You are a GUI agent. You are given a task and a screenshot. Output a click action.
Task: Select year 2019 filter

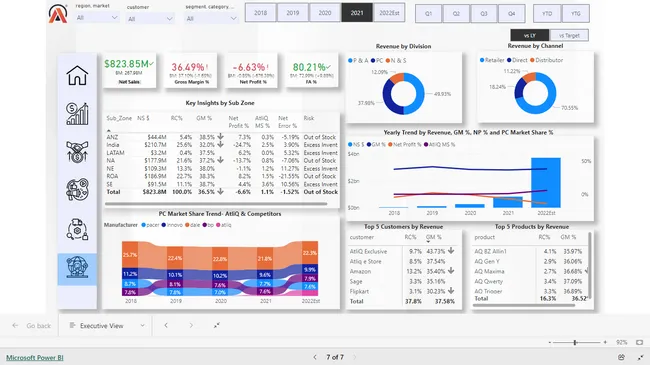pos(293,13)
